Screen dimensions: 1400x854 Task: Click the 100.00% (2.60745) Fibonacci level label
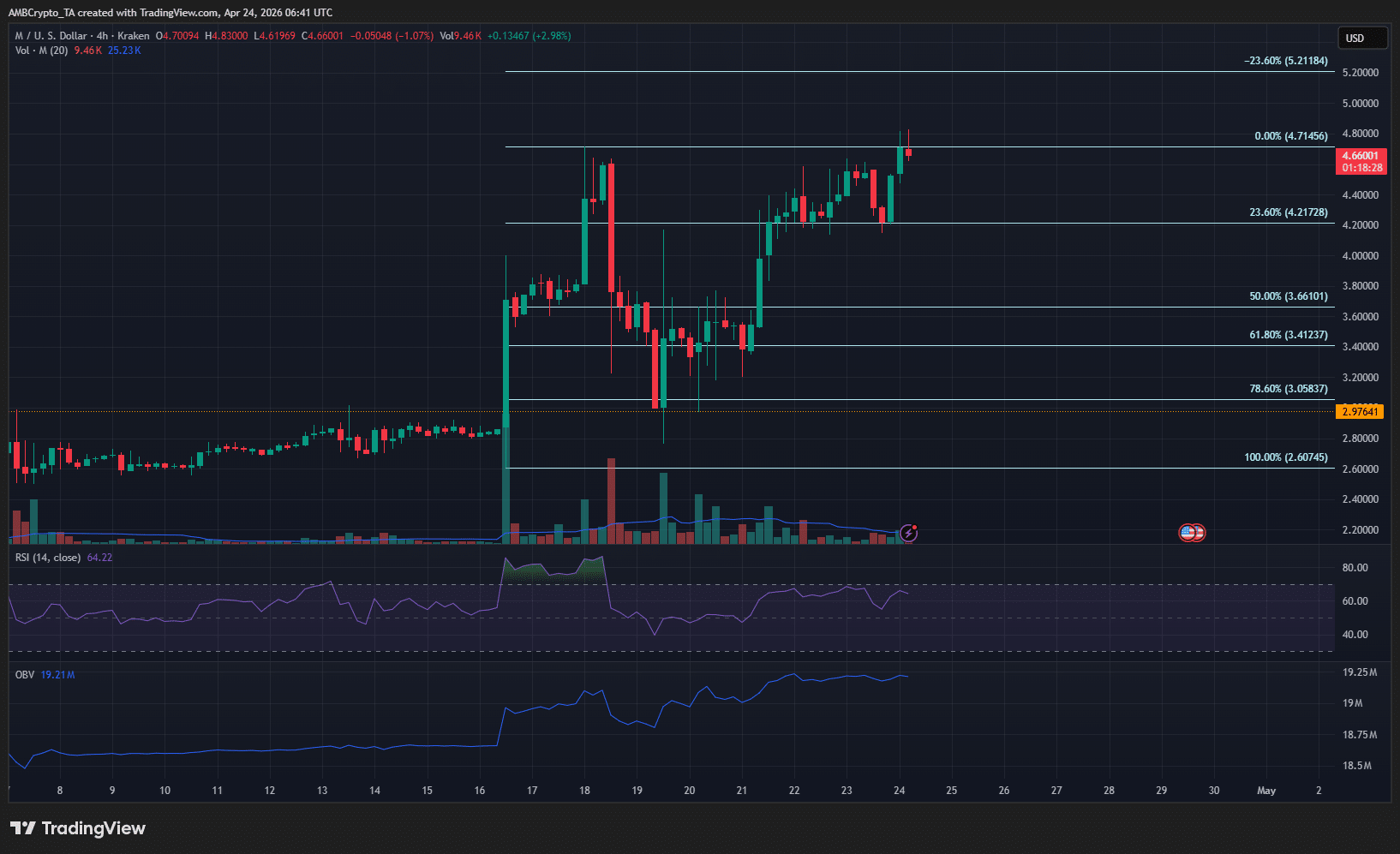point(1285,457)
